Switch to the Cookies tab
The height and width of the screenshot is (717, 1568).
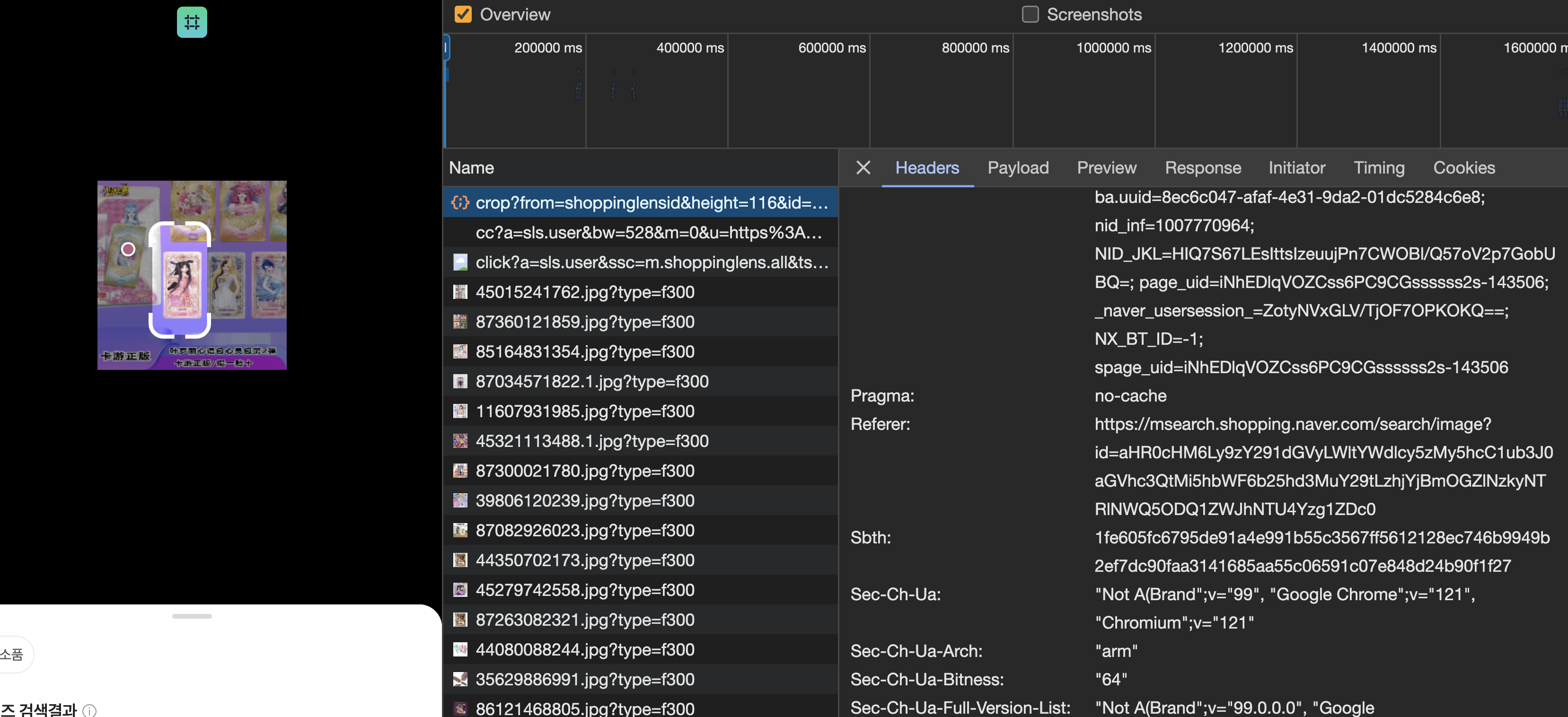pyautogui.click(x=1463, y=167)
